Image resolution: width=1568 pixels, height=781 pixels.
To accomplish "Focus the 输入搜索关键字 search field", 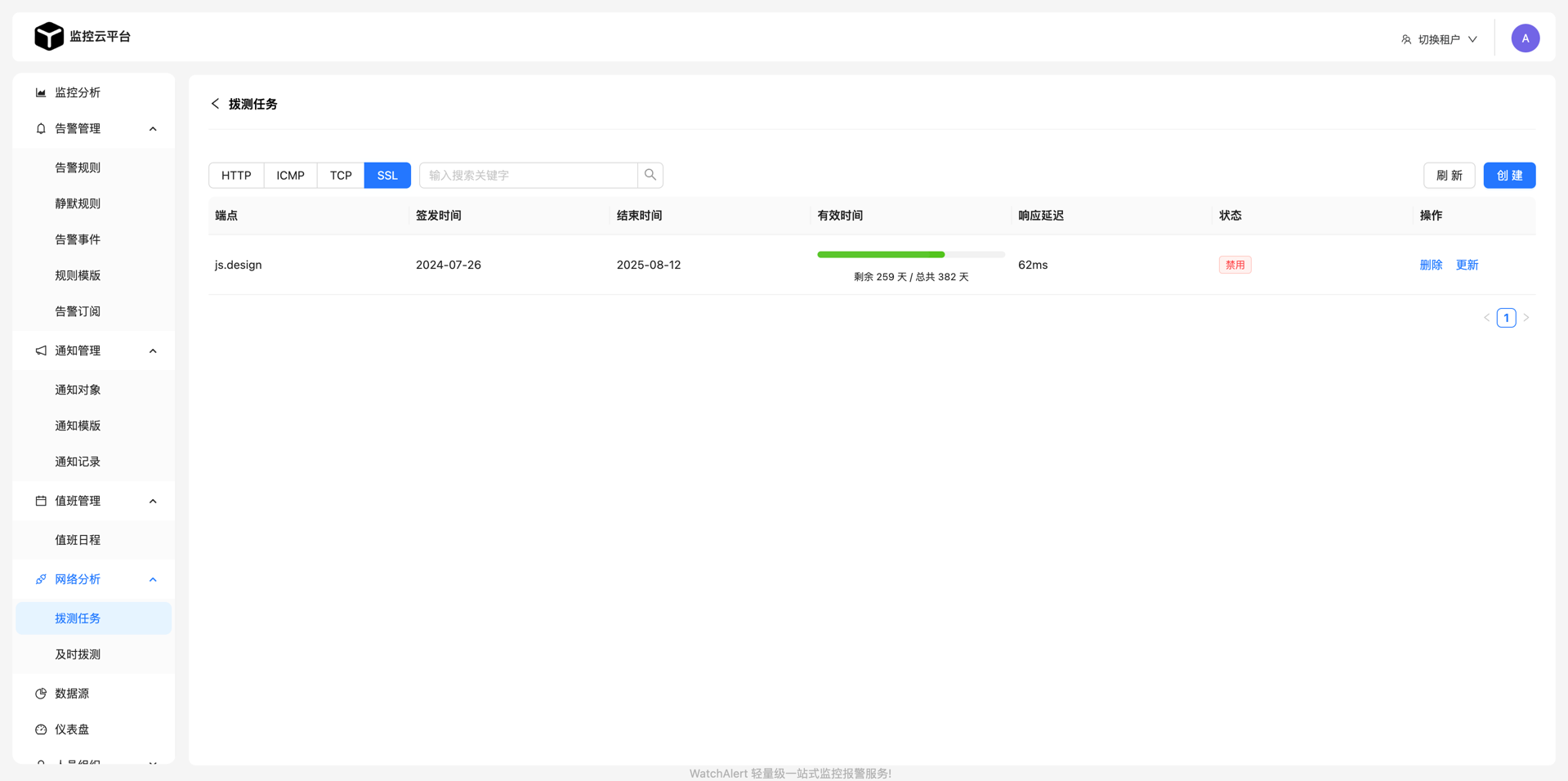I will [529, 176].
